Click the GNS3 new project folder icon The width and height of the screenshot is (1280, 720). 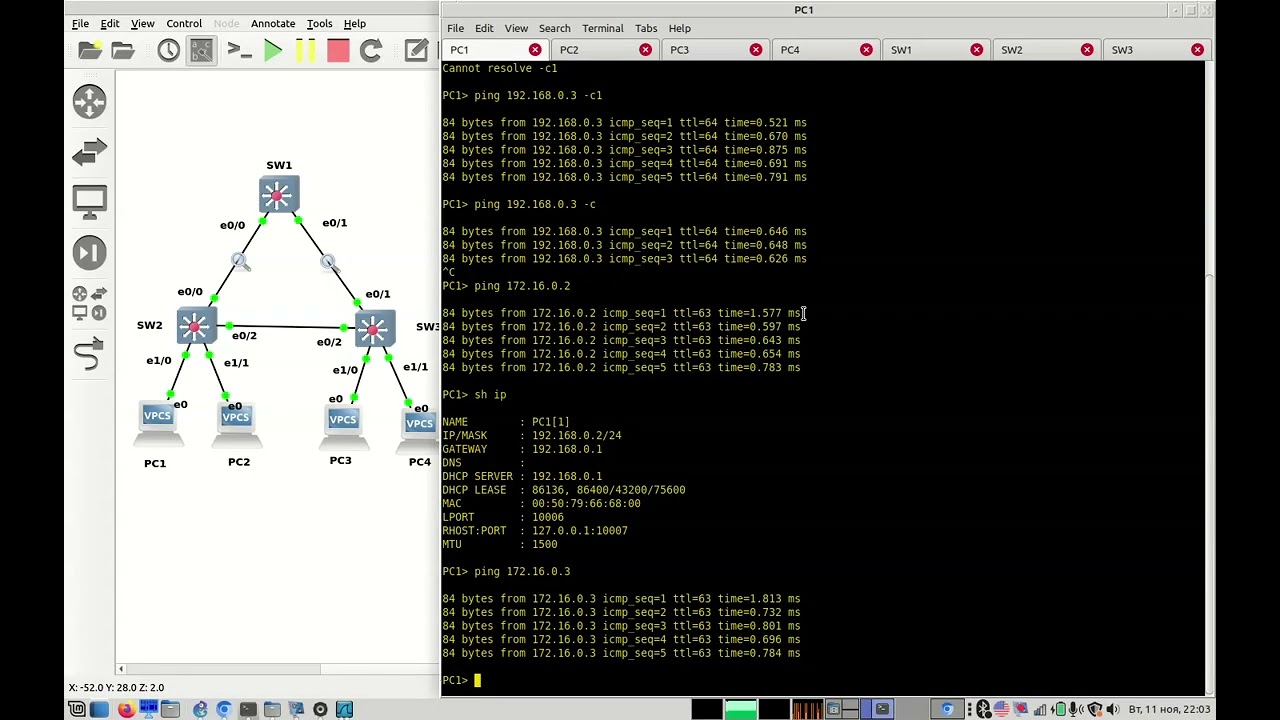tap(89, 50)
